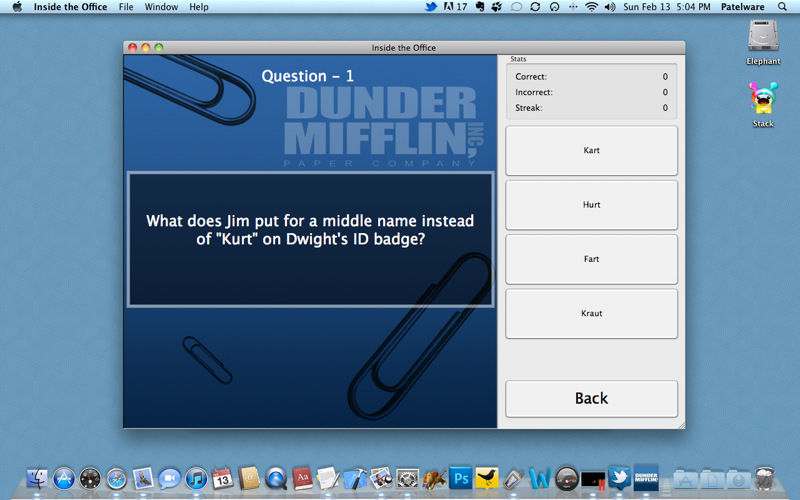The width and height of the screenshot is (800, 500).
Task: Open Spotlight search magnifier
Action: point(782,7)
